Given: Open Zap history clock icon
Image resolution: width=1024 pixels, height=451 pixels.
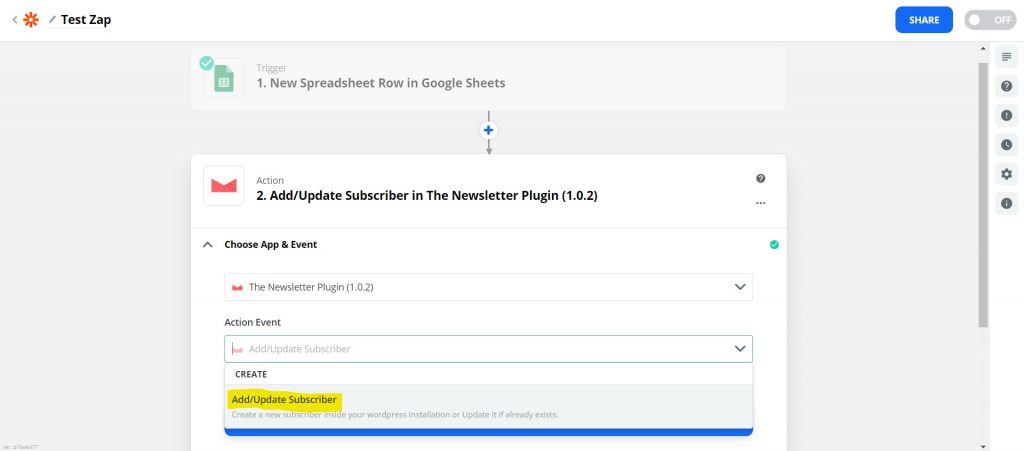Looking at the screenshot, I should click(1006, 145).
